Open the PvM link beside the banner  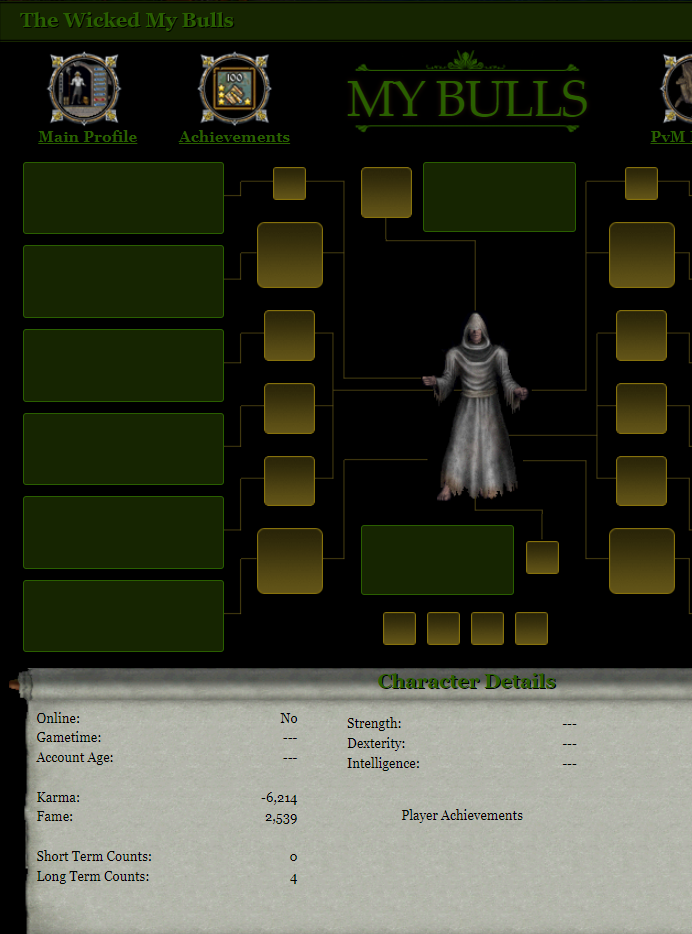coord(671,136)
